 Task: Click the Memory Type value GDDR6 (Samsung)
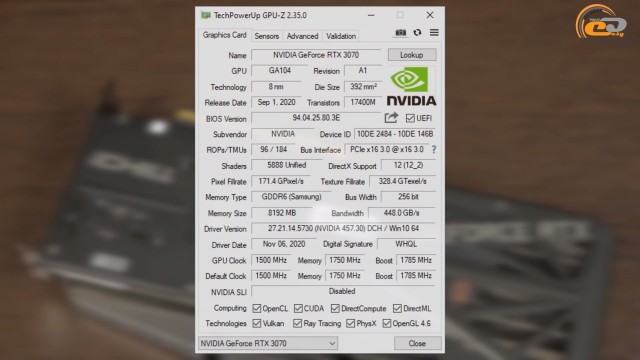292,197
